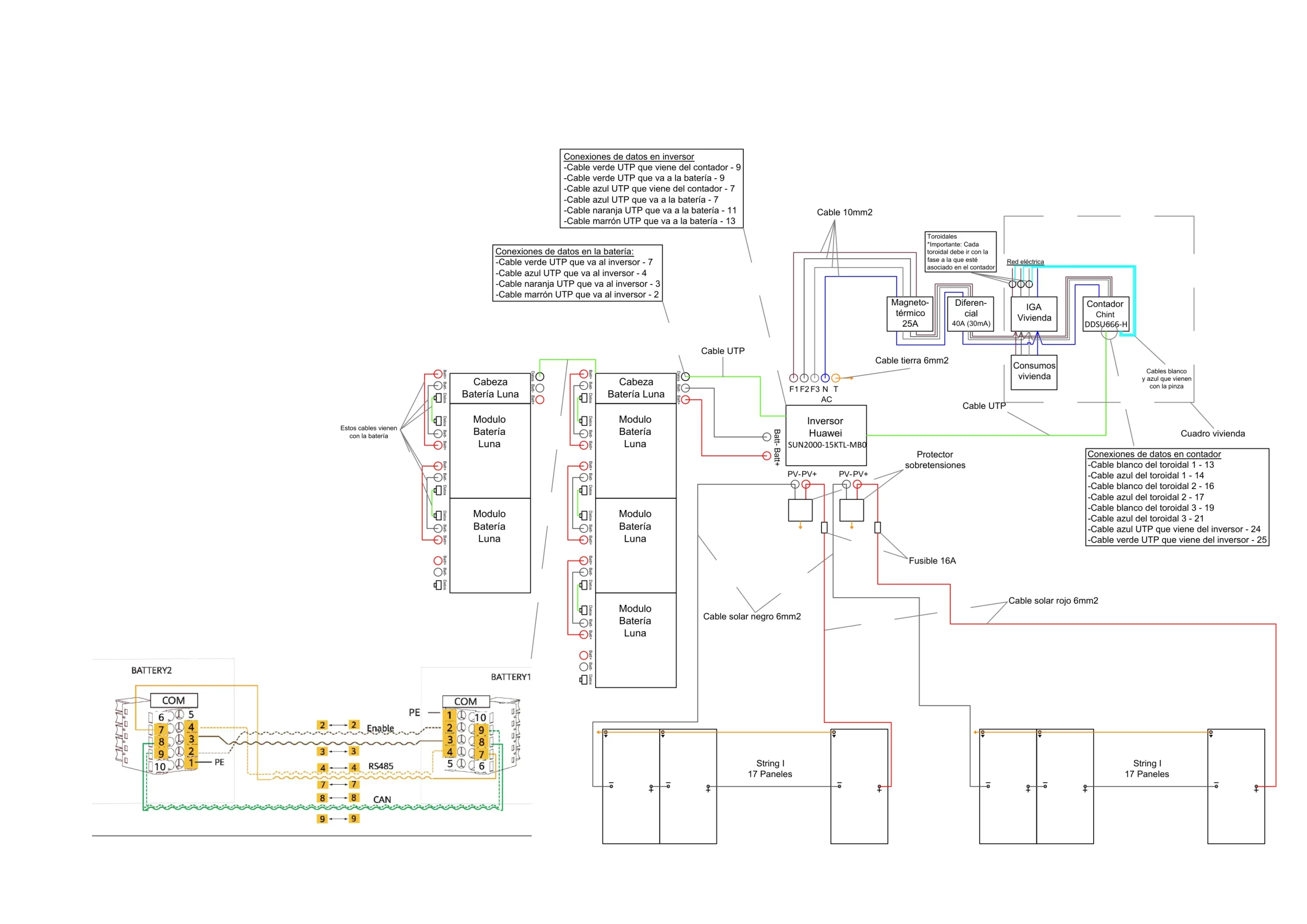Click the RS485 label in connector diagram
The height and width of the screenshot is (924, 1307).
pyautogui.click(x=381, y=766)
